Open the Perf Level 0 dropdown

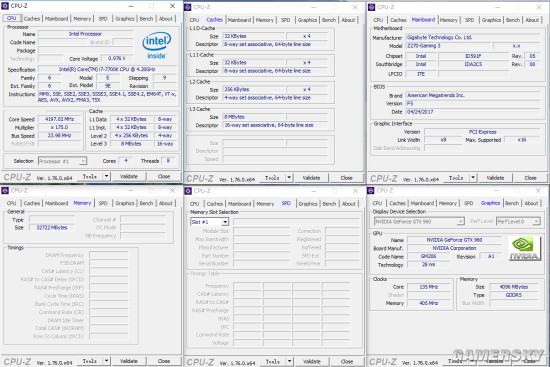coord(536,221)
